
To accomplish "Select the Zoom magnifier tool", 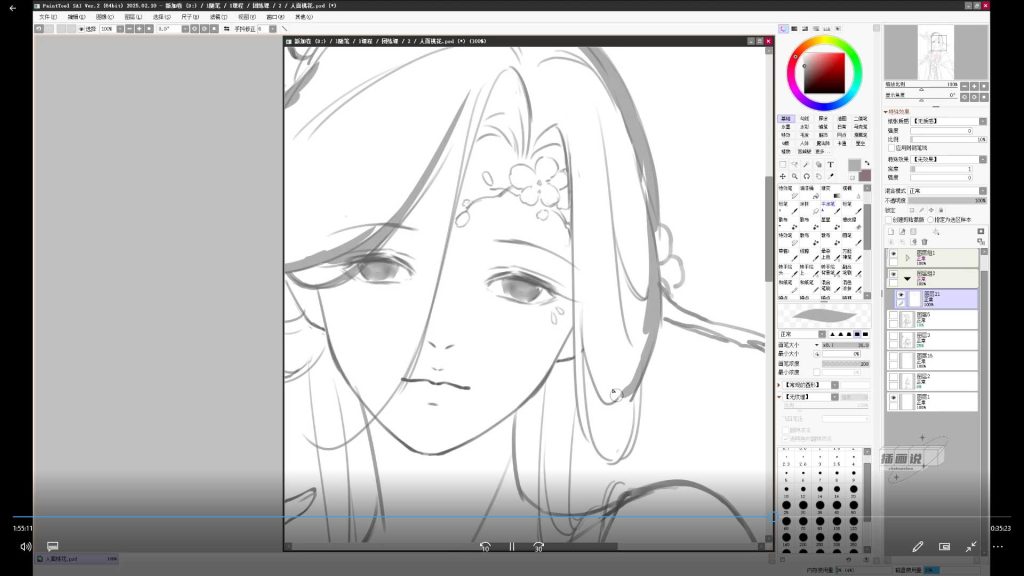I will tap(795, 176).
